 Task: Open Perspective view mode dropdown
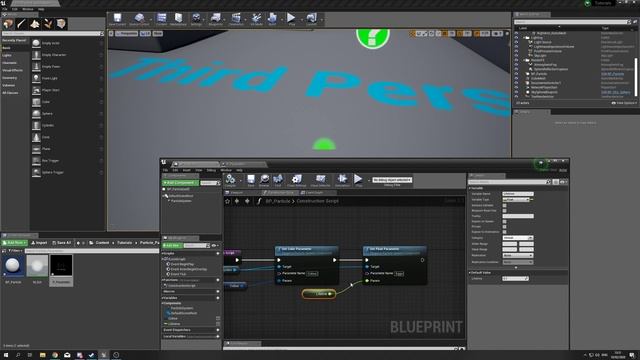127,33
